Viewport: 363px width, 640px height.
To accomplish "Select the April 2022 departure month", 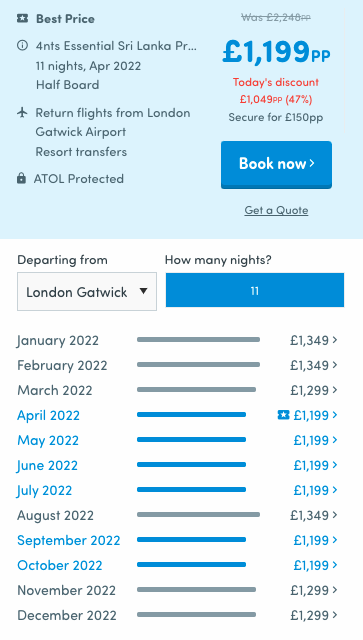I will pos(49,416).
